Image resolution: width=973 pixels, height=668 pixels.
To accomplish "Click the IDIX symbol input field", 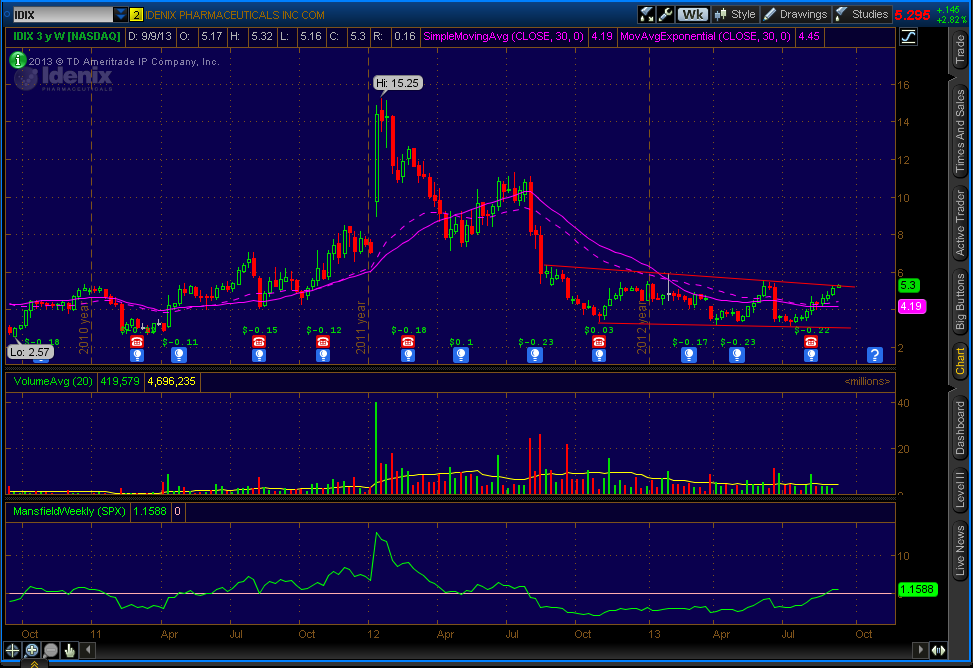I will pyautogui.click(x=58, y=15).
